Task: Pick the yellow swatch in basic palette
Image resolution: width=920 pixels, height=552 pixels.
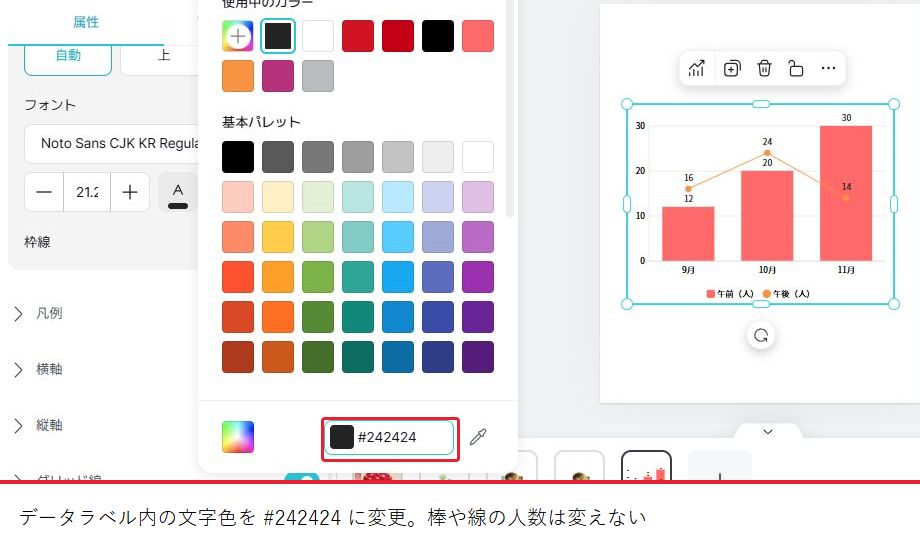Action: coord(278,237)
